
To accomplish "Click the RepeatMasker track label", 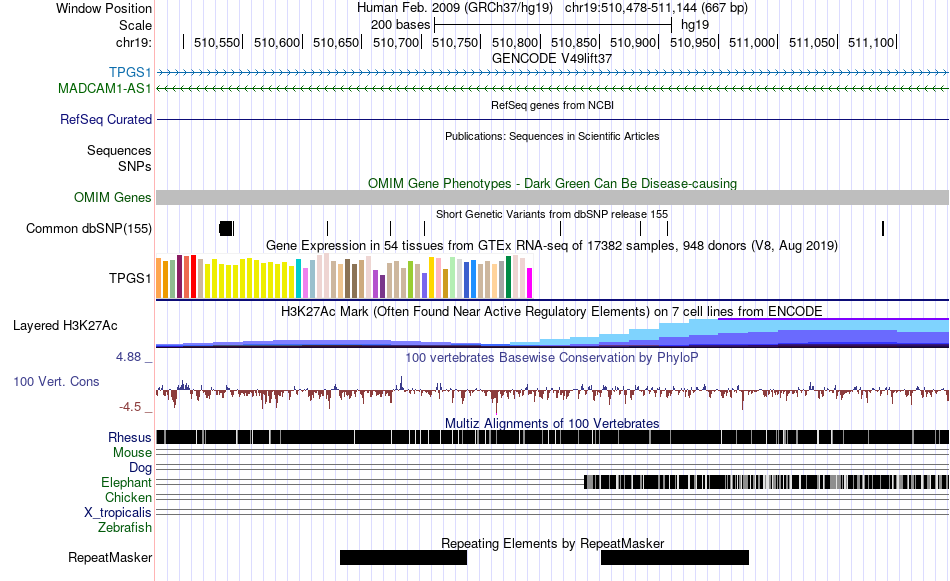I will click(x=110, y=557).
